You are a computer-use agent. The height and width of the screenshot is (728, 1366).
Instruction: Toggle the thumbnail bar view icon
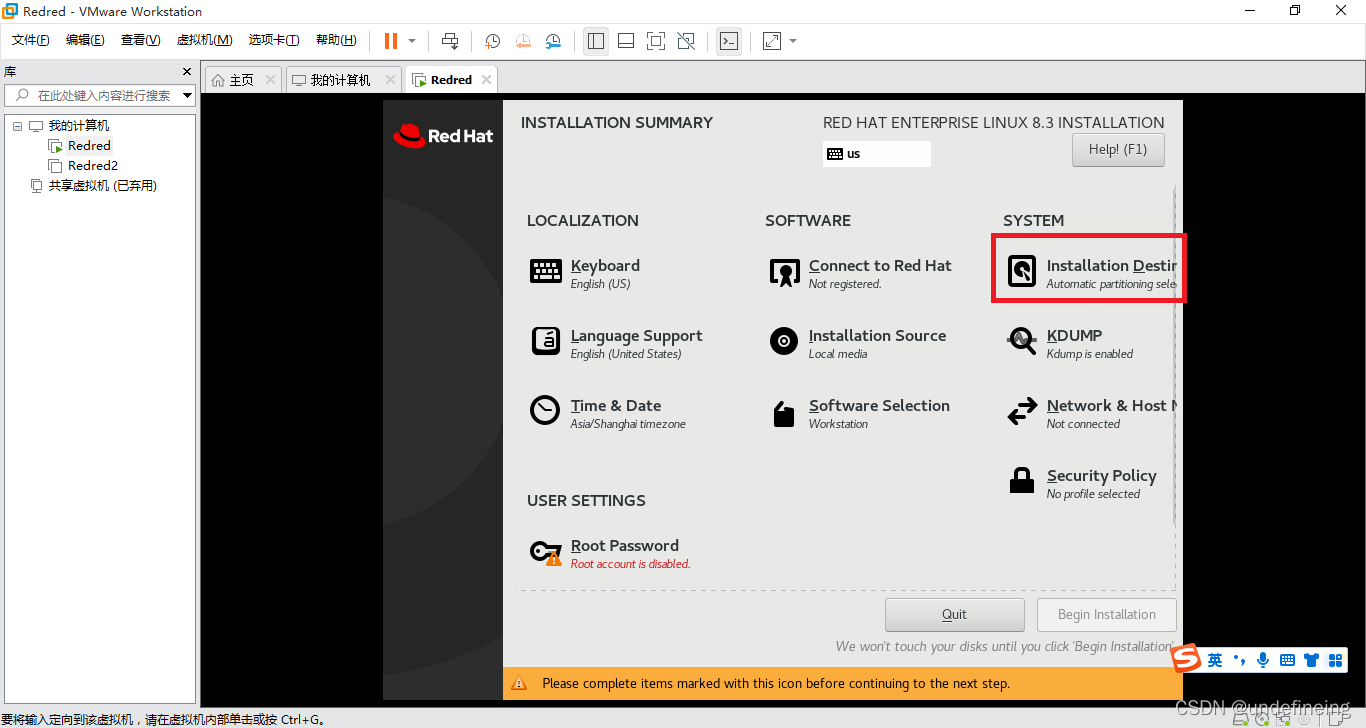(x=626, y=41)
